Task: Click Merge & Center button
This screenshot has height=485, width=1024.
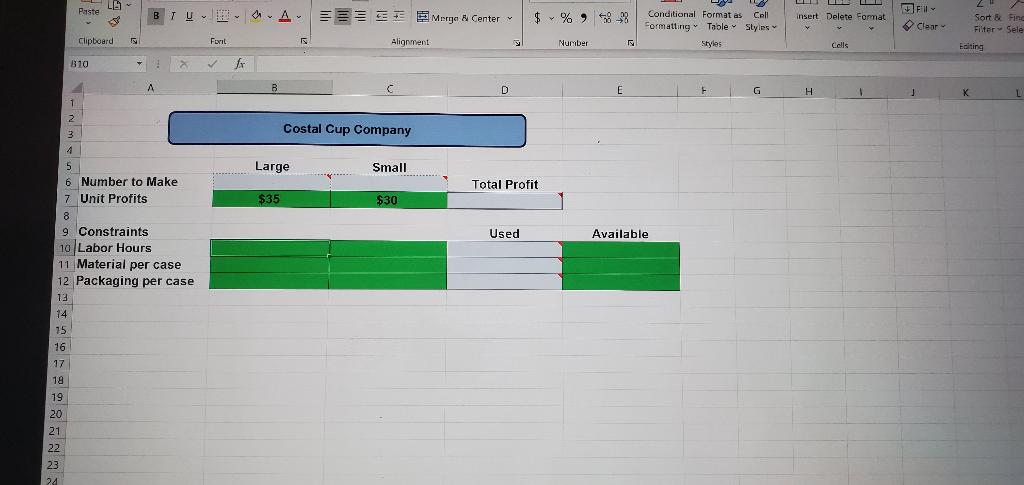Action: pyautogui.click(x=458, y=18)
